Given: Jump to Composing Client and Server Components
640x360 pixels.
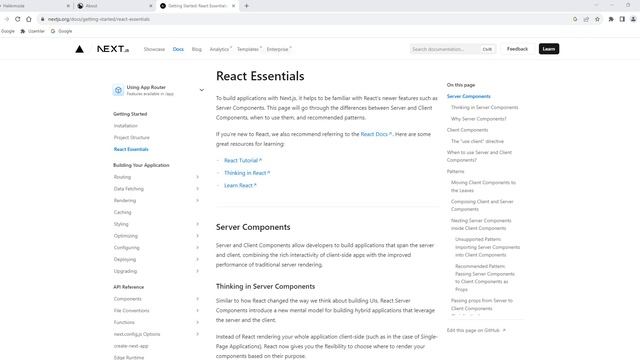Looking at the screenshot, I should click(482, 205).
